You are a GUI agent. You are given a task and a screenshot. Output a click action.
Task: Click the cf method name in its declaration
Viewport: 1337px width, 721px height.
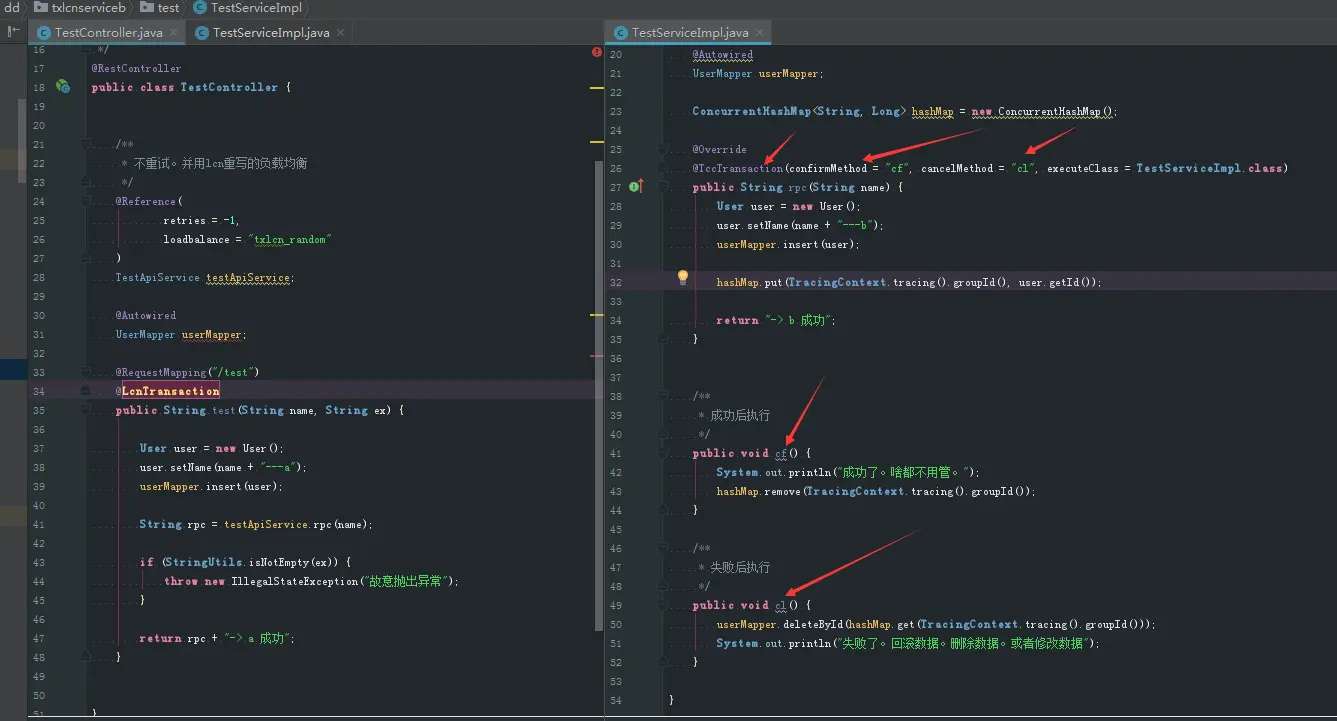tap(782, 453)
